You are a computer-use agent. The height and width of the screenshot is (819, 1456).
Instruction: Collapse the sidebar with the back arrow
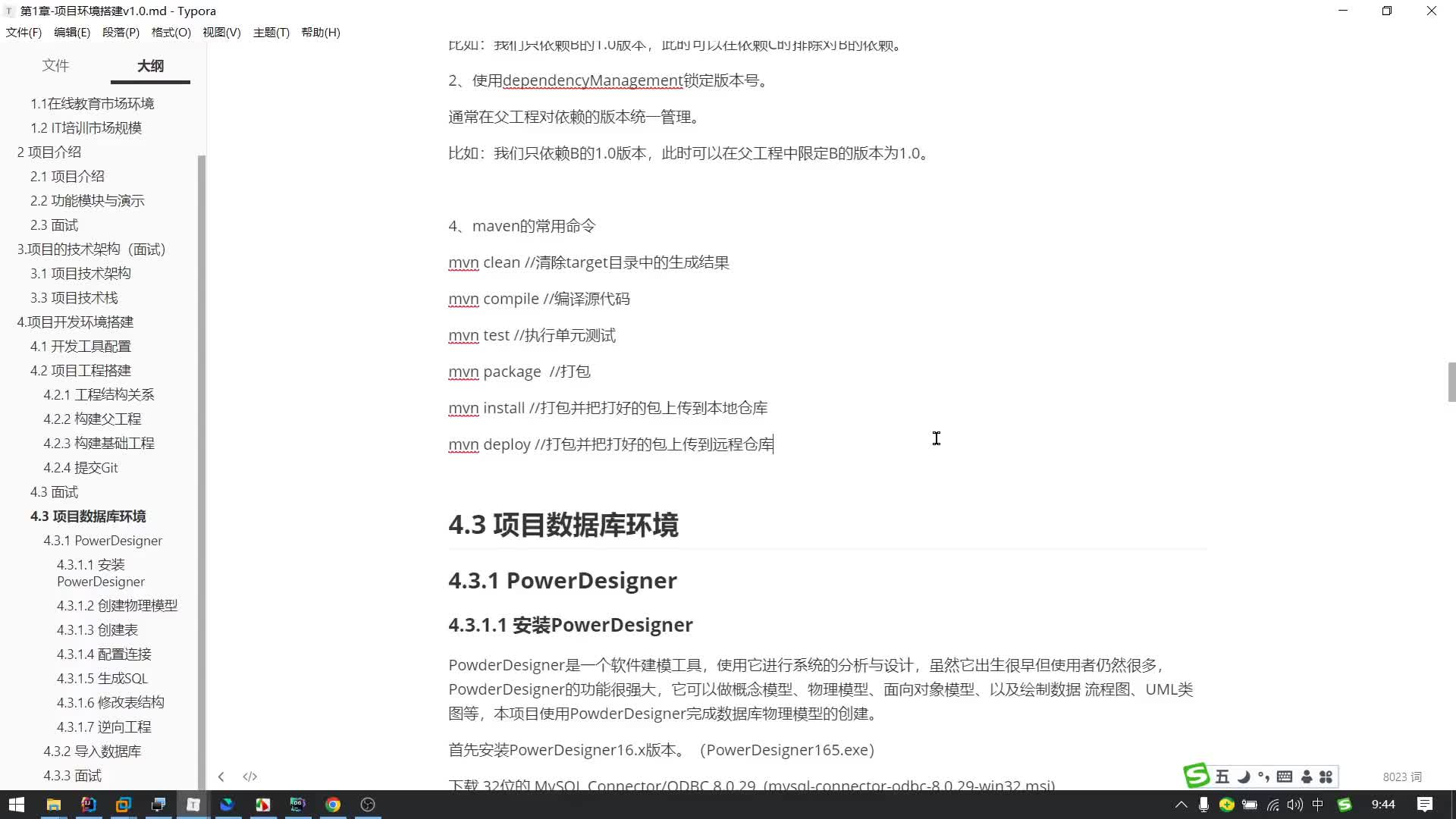(221, 777)
